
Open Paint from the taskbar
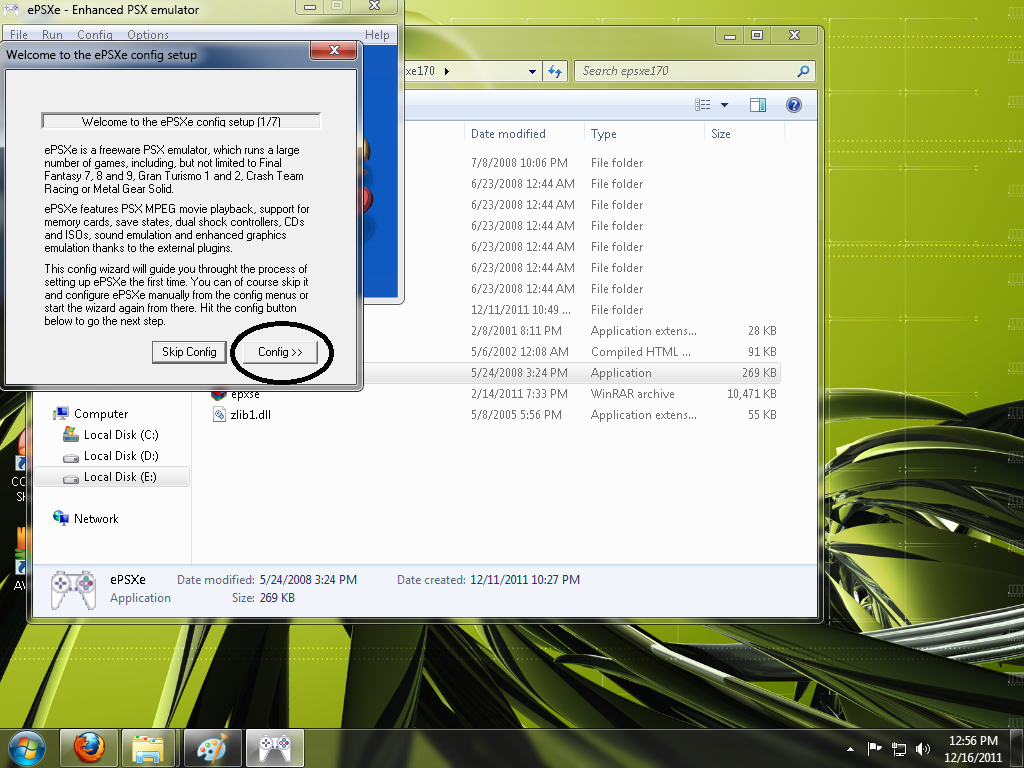pos(212,748)
